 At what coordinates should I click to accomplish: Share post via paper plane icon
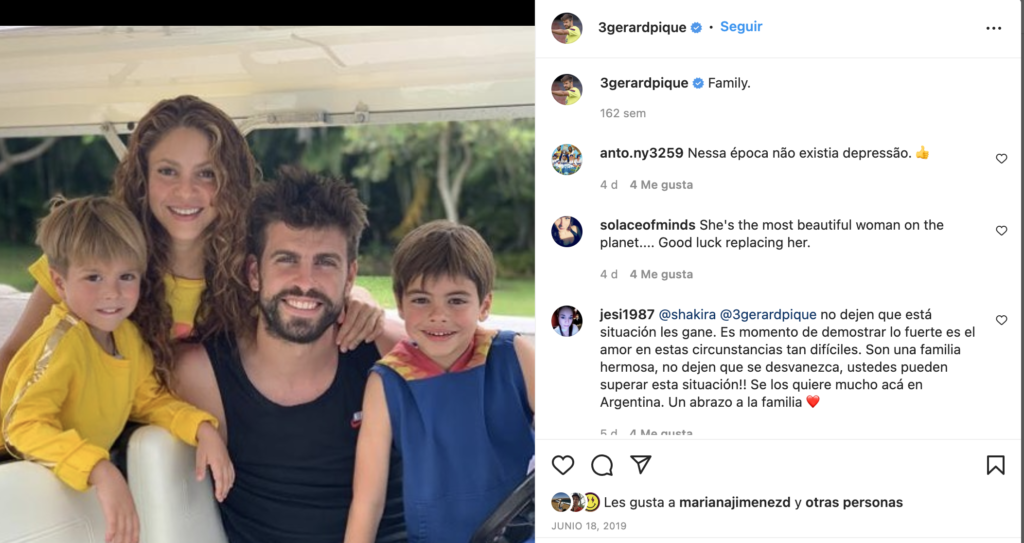pos(641,465)
